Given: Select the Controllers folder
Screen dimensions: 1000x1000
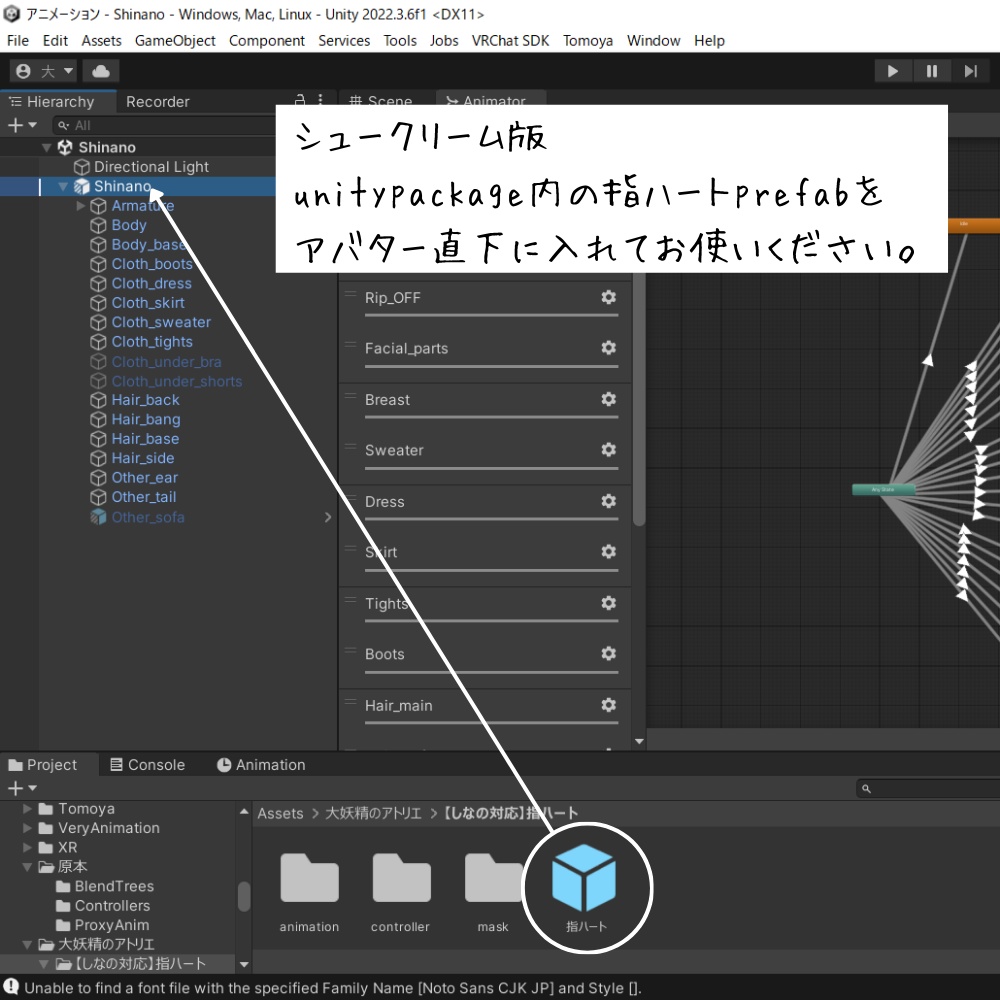Looking at the screenshot, I should tap(103, 906).
